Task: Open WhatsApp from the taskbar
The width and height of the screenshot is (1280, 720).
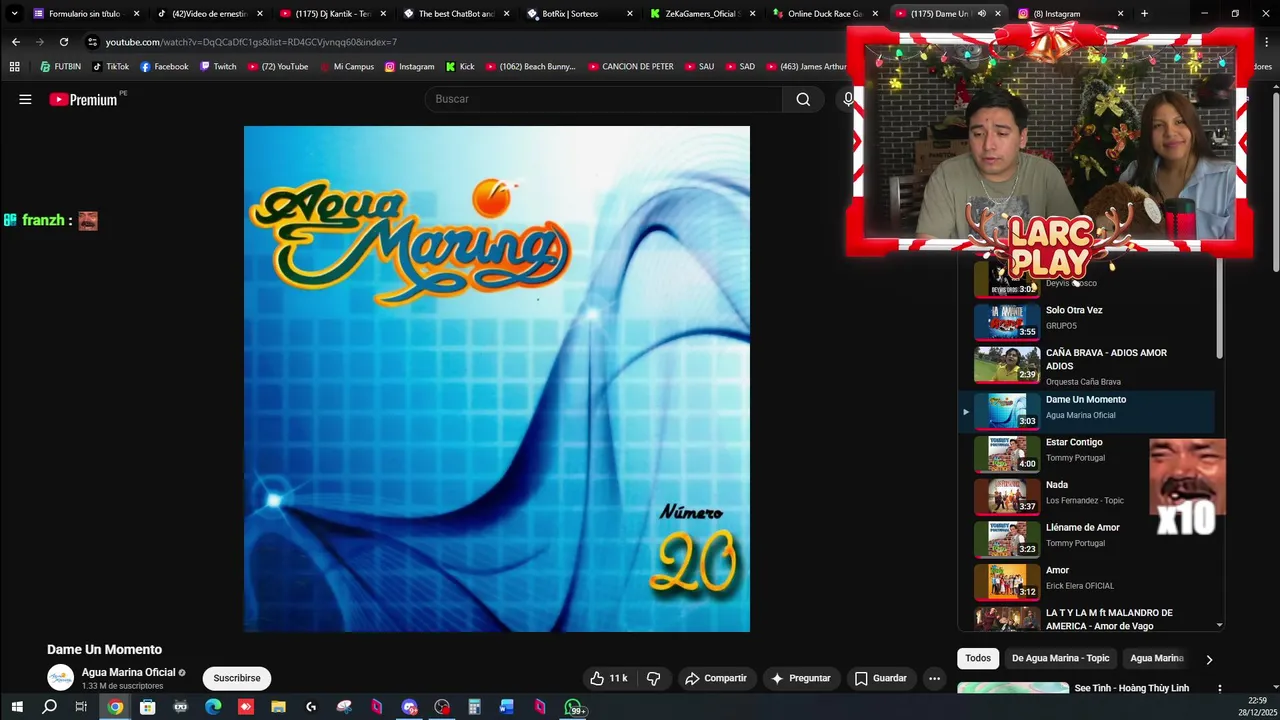Action: pos(573,707)
